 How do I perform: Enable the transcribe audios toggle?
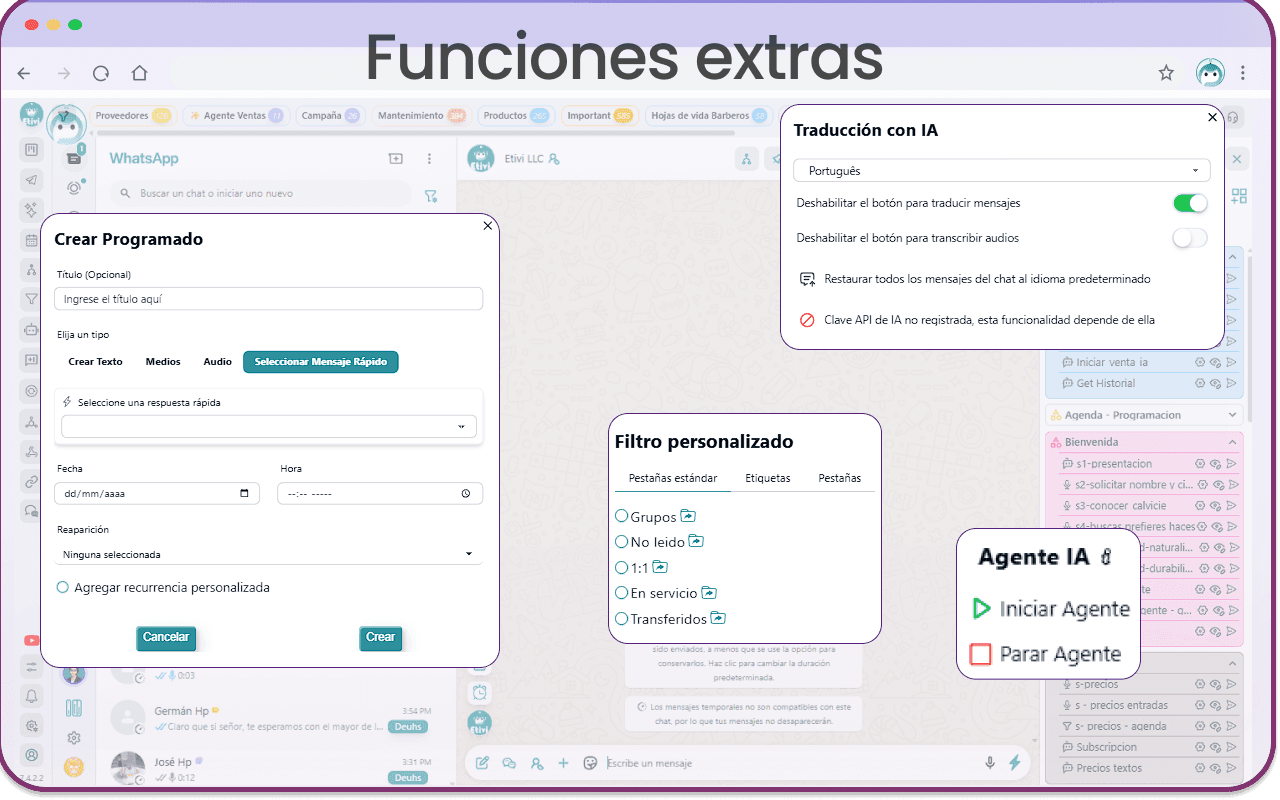pyautogui.click(x=1189, y=238)
